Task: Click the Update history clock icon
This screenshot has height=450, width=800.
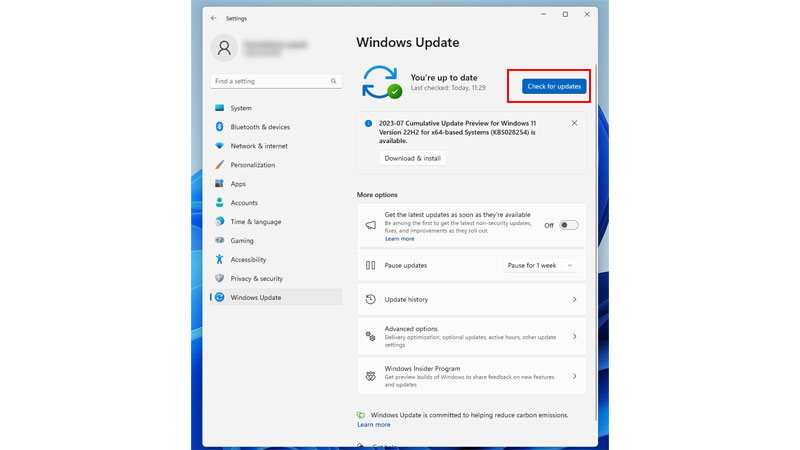Action: click(x=370, y=299)
